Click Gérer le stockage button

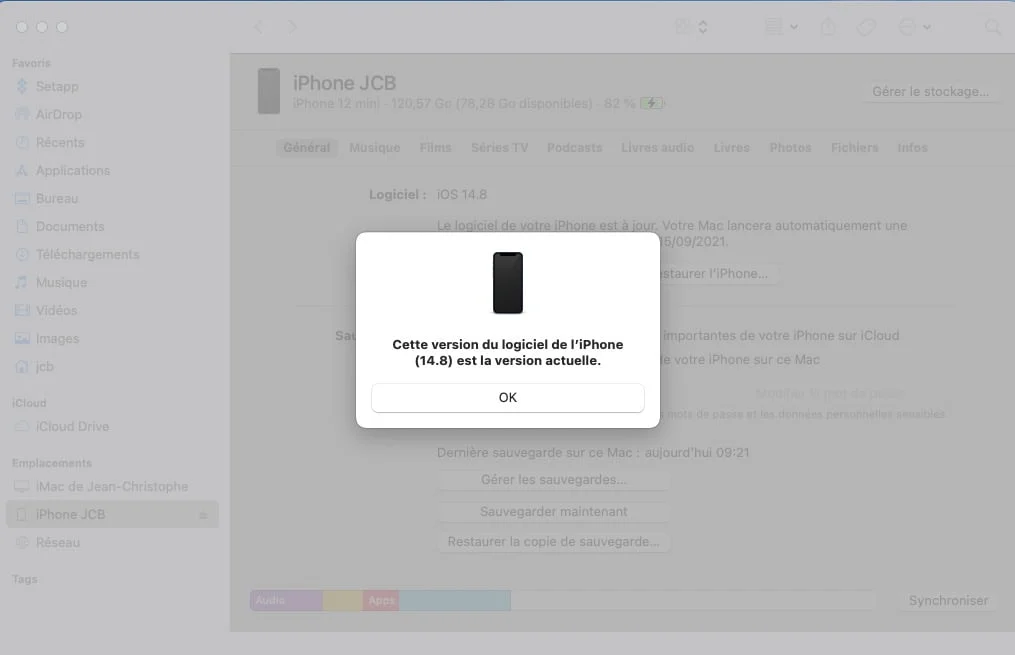click(x=930, y=91)
